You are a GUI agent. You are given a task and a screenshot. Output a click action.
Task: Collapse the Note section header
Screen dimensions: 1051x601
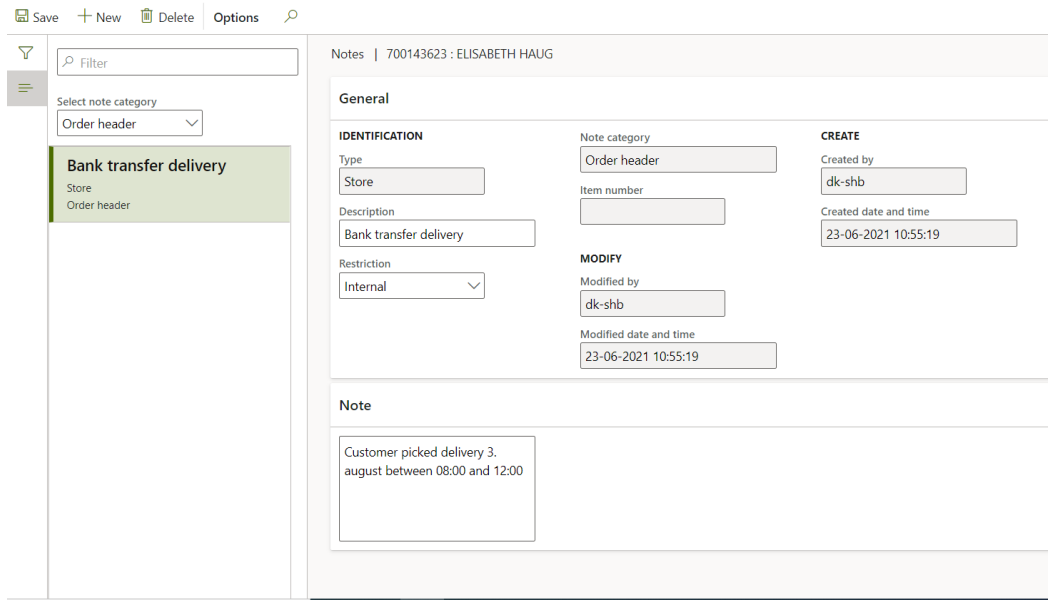355,406
